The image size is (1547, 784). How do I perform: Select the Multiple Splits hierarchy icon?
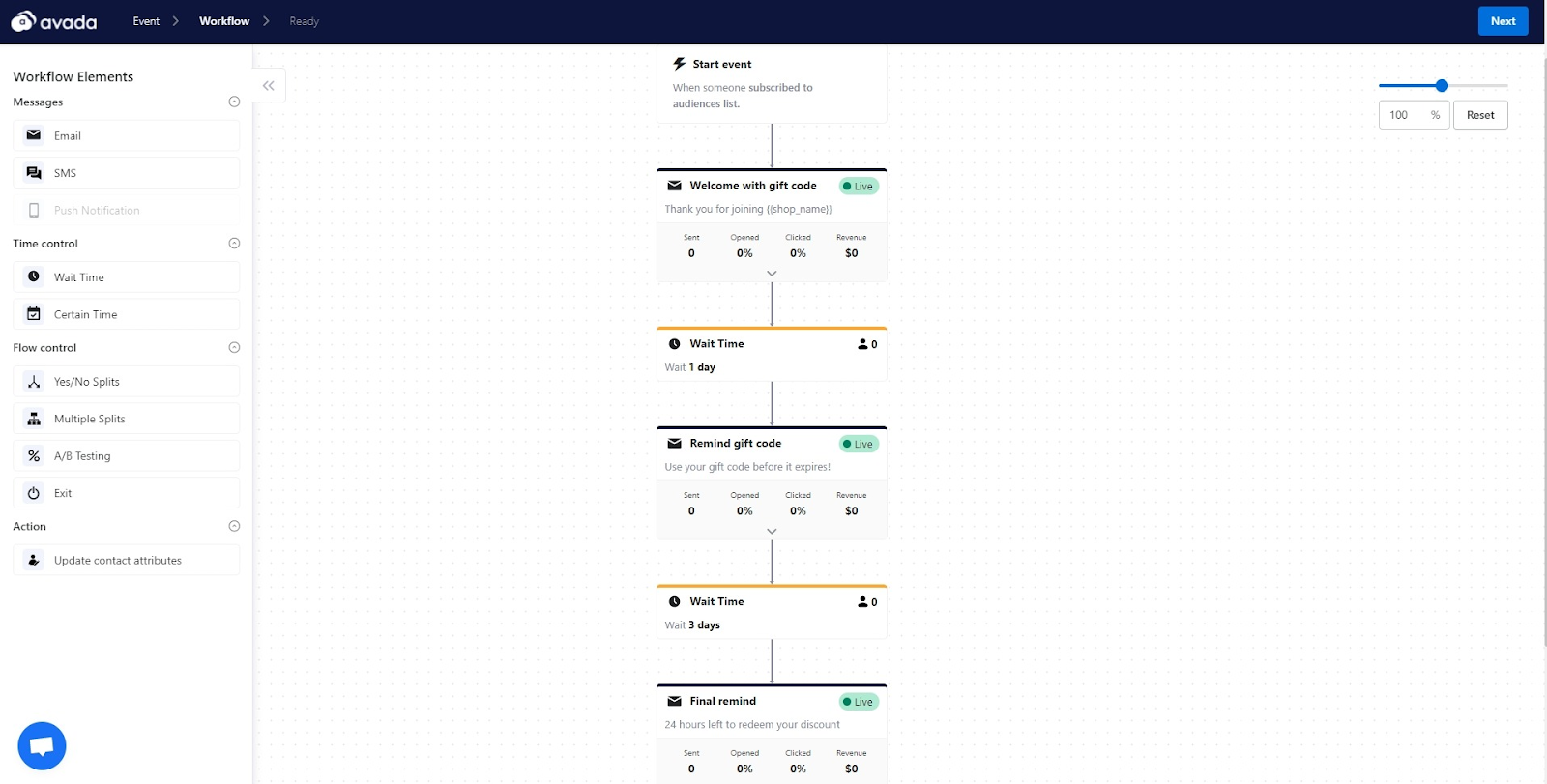pyautogui.click(x=34, y=419)
